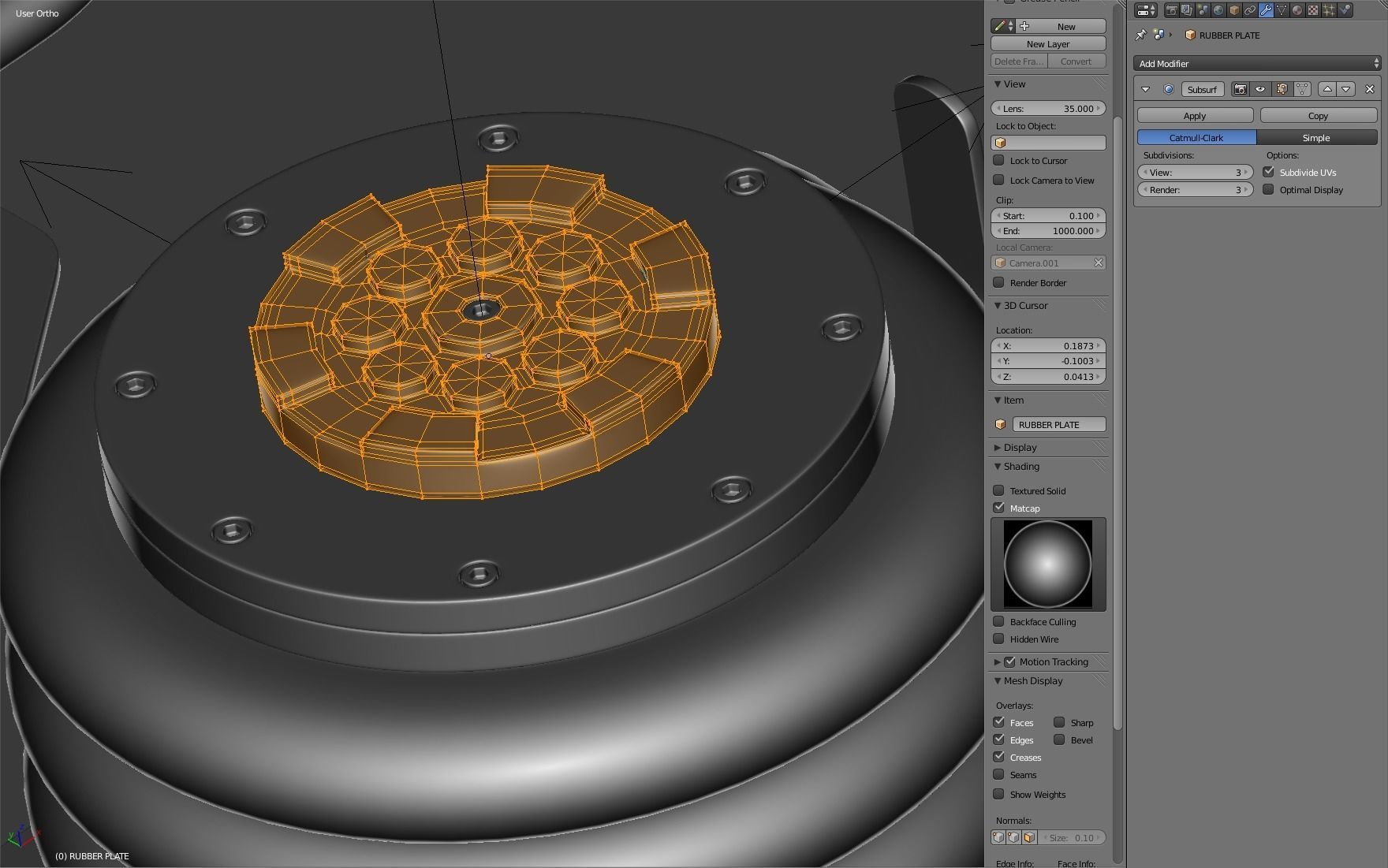This screenshot has height=868, width=1388.
Task: Toggle Subsurf modifier render camera visibility
Action: click(1241, 89)
